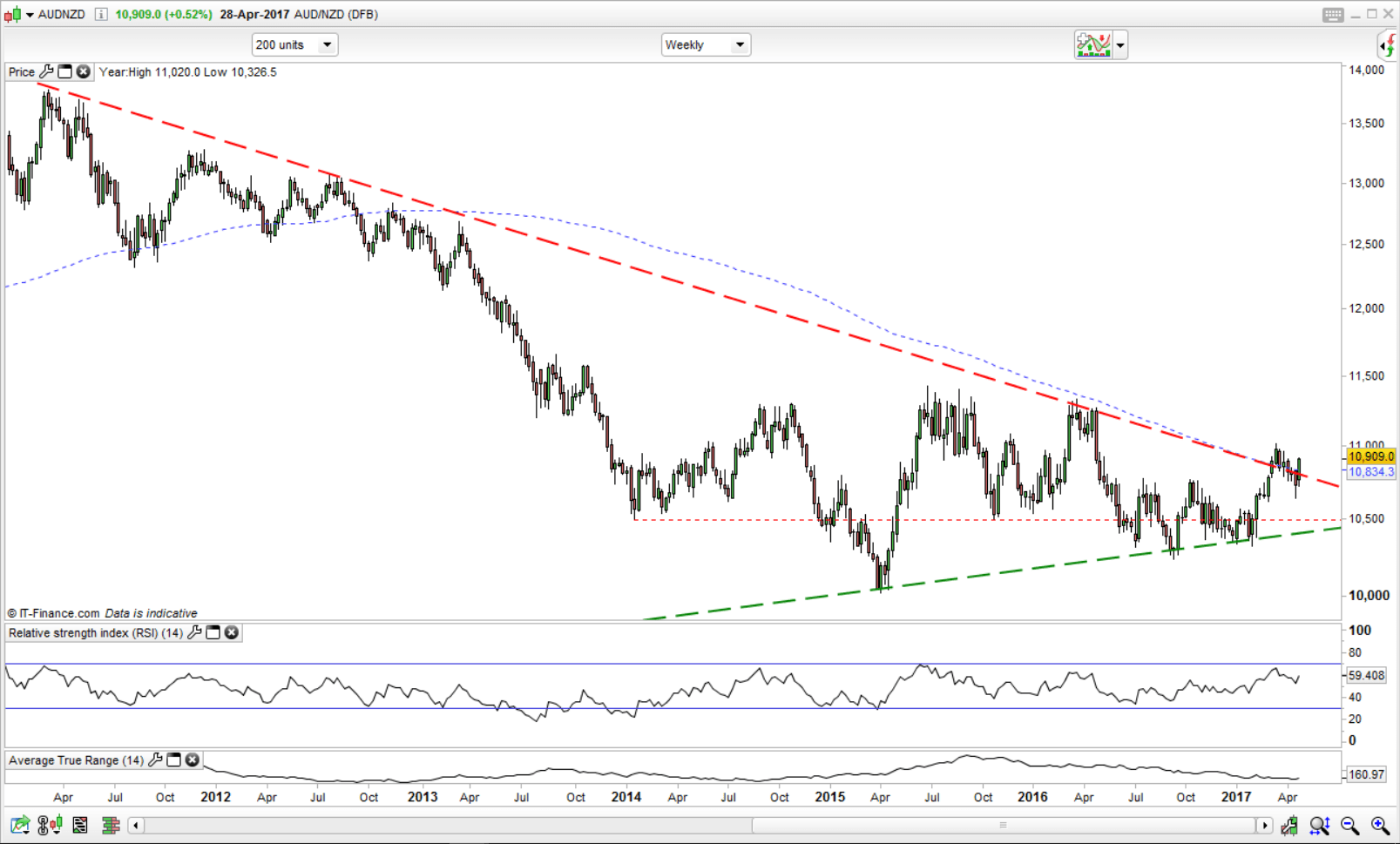This screenshot has width=1400, height=844.
Task: Open the RSI indicator settings wrench
Action: pos(195,633)
